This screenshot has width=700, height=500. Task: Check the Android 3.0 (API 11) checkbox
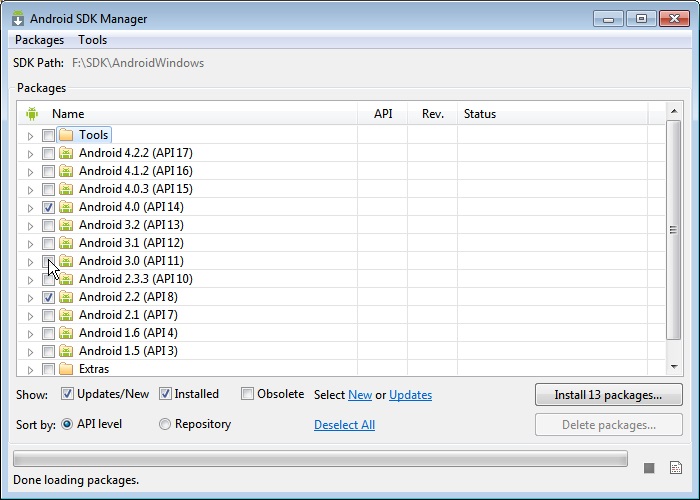coord(48,261)
